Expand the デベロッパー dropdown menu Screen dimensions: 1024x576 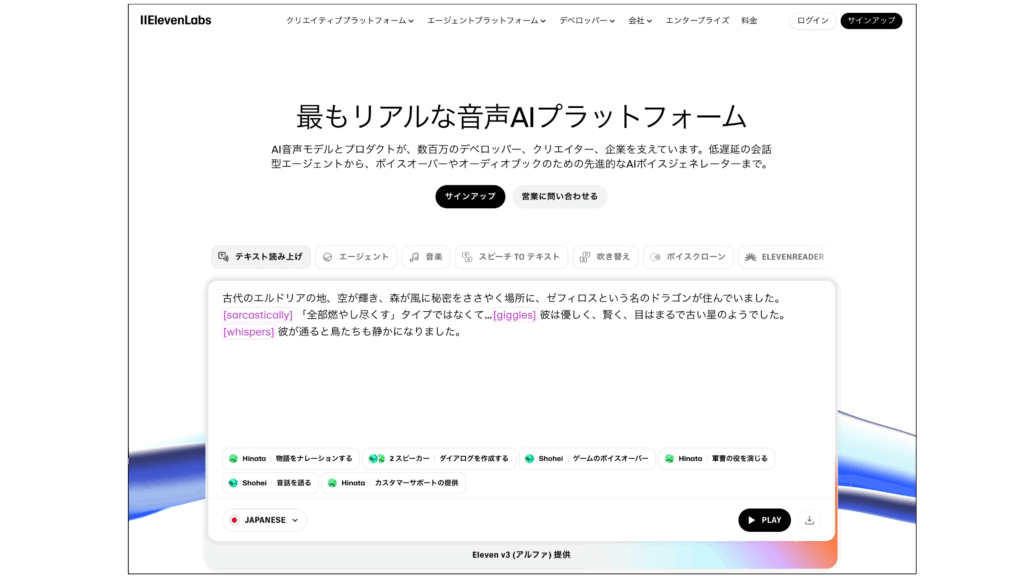[585, 19]
